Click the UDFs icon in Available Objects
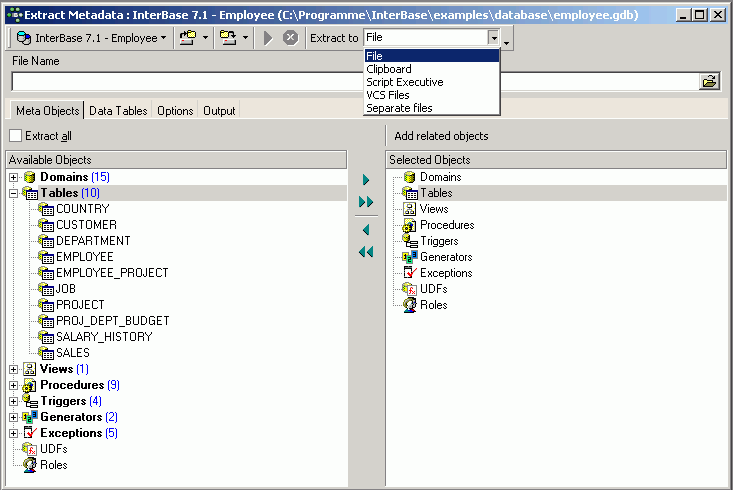 29,449
